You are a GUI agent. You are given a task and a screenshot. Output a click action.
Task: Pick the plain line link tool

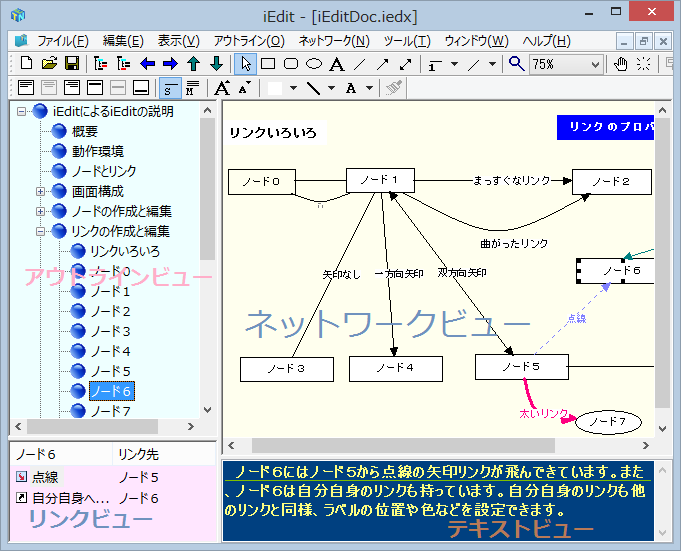point(360,64)
